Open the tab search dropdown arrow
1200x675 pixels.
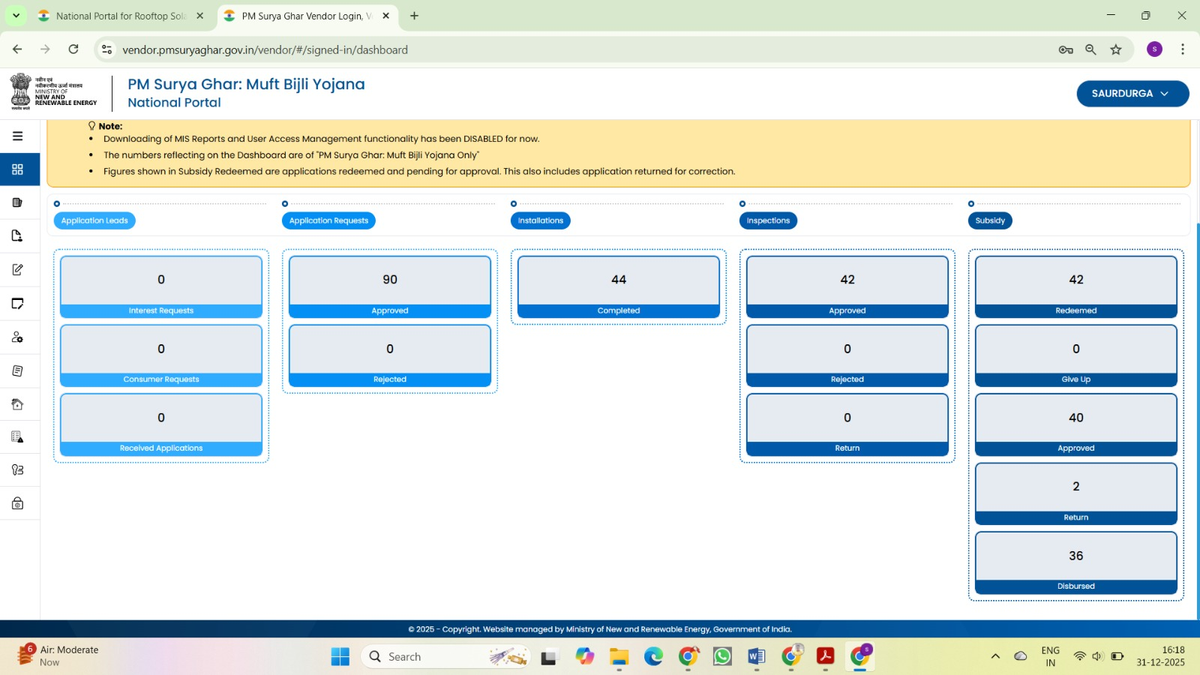click(16, 16)
